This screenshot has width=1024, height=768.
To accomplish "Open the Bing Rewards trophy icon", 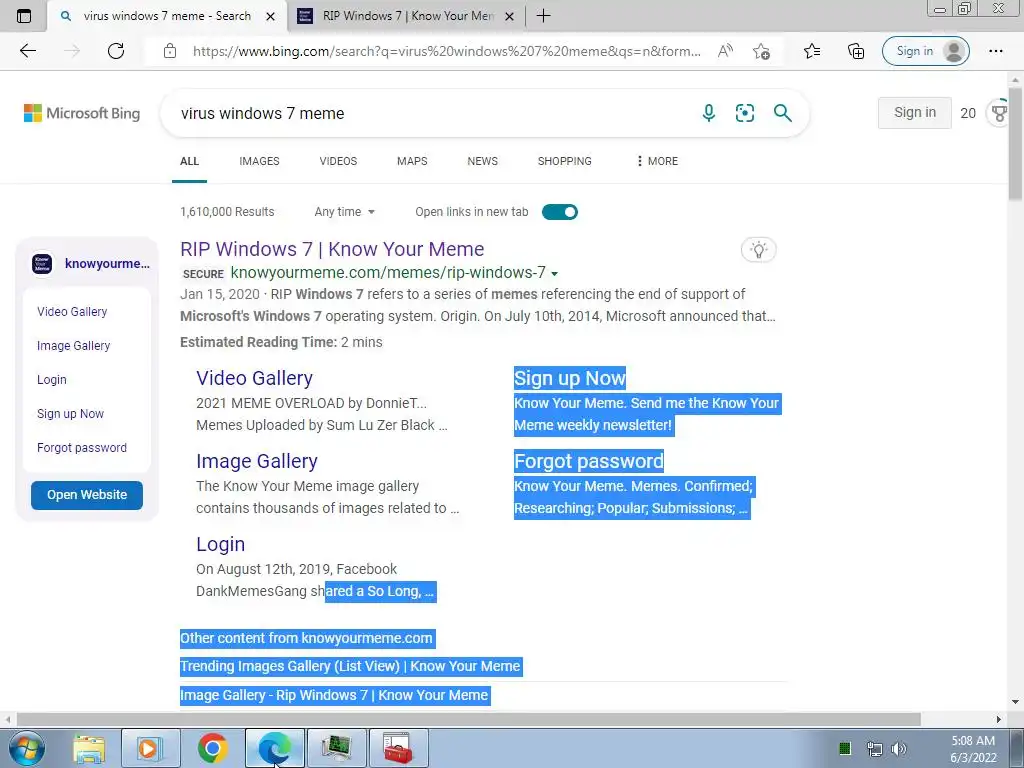I will (x=999, y=113).
